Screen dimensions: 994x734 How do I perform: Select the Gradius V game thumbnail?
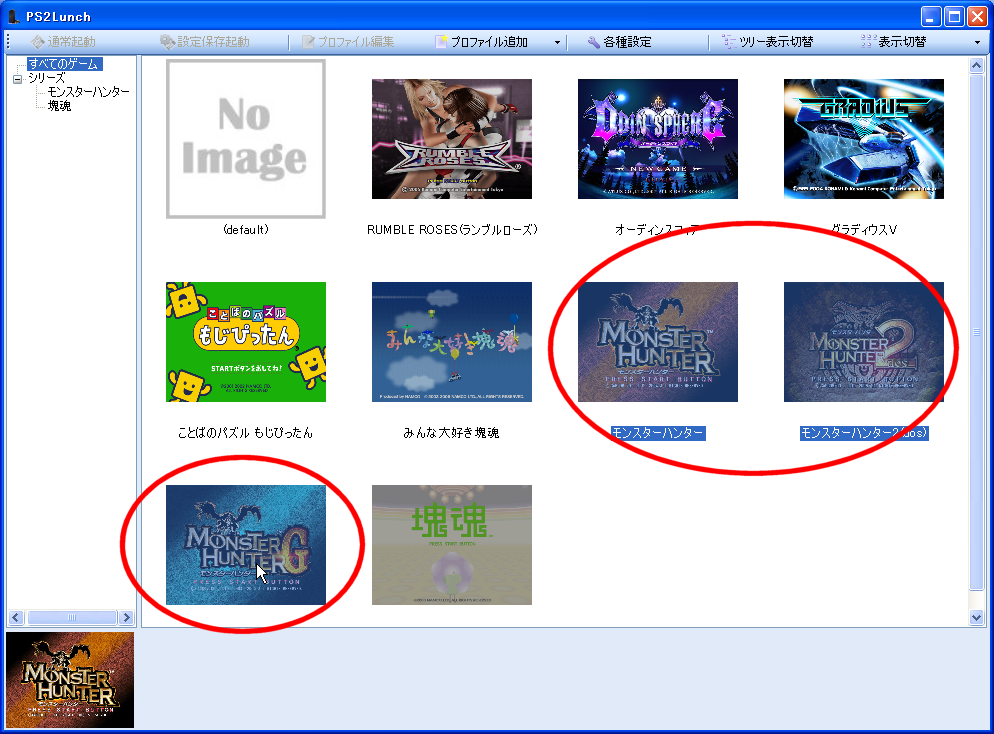(x=864, y=139)
